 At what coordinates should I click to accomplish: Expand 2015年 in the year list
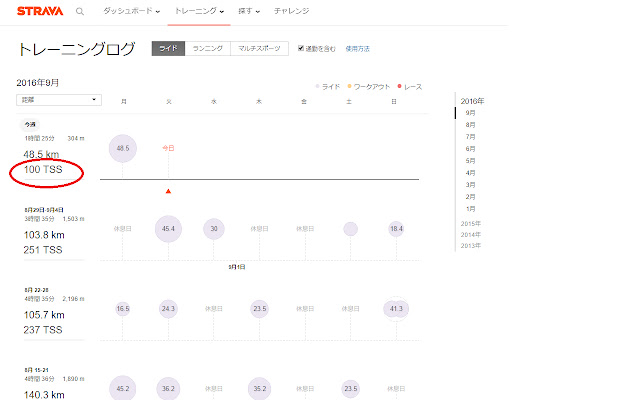[x=471, y=224]
